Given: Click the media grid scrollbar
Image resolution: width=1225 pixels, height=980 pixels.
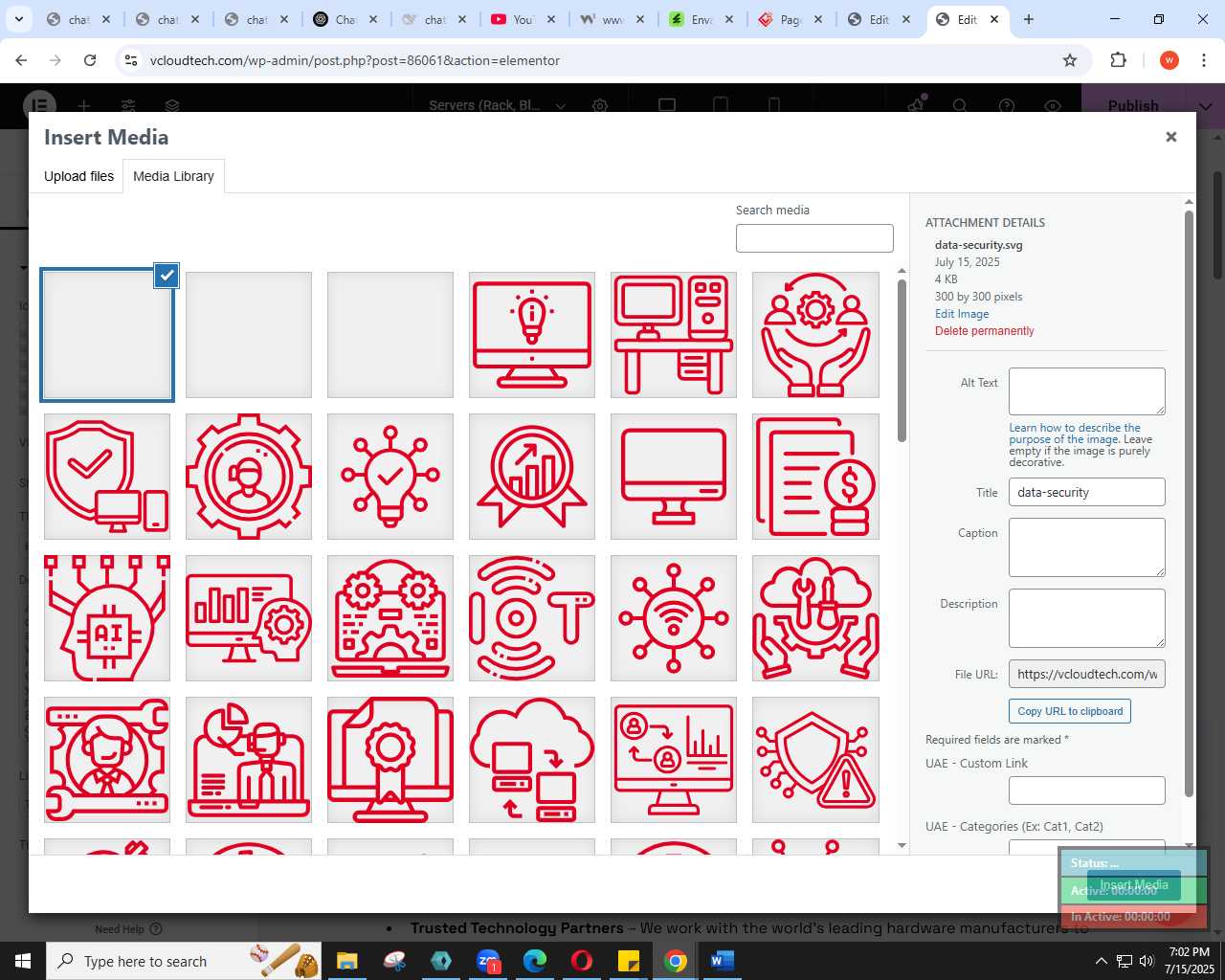Looking at the screenshot, I should pyautogui.click(x=902, y=362).
